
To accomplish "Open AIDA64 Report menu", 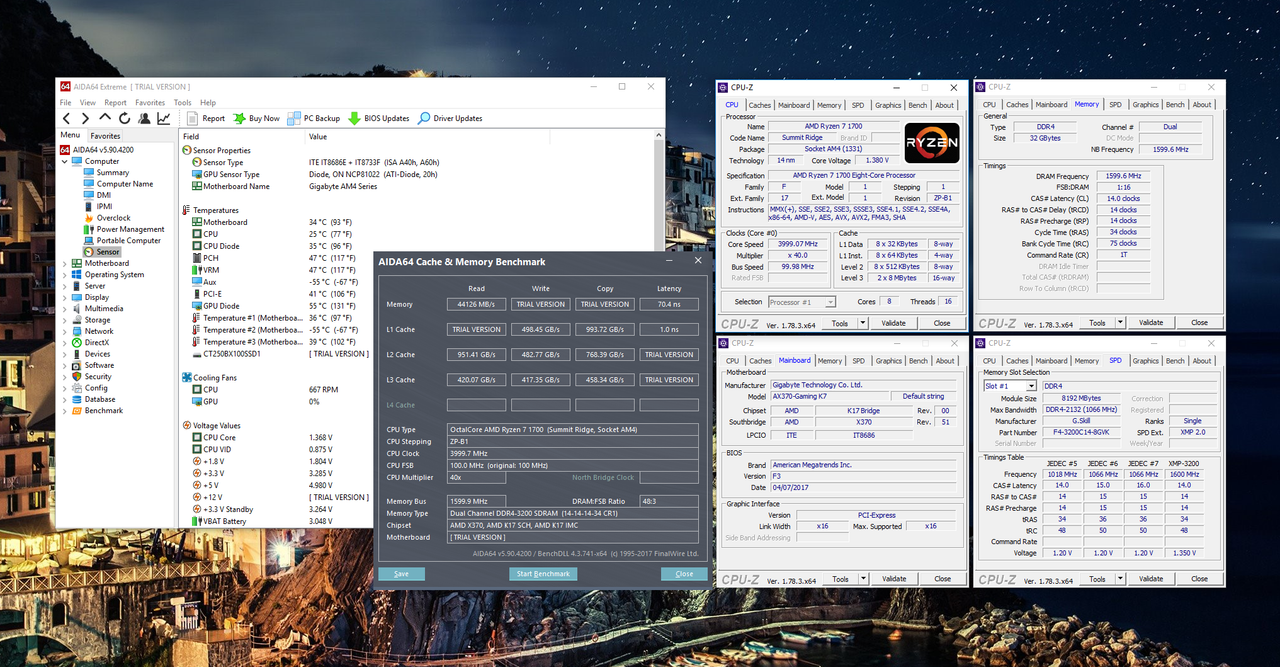I will coord(115,102).
